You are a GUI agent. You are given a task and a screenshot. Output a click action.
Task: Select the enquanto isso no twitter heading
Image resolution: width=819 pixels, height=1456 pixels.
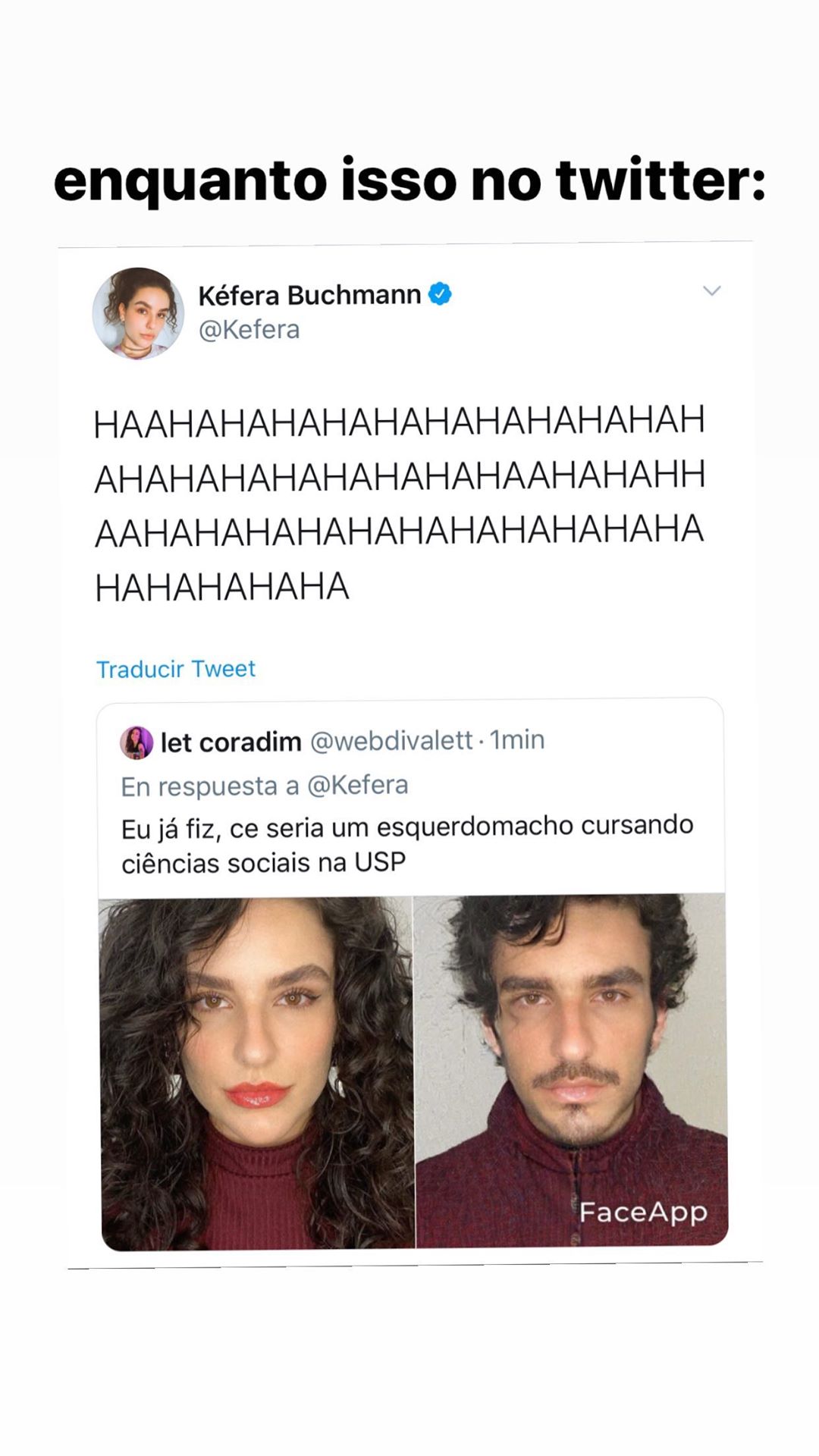pos(409,180)
